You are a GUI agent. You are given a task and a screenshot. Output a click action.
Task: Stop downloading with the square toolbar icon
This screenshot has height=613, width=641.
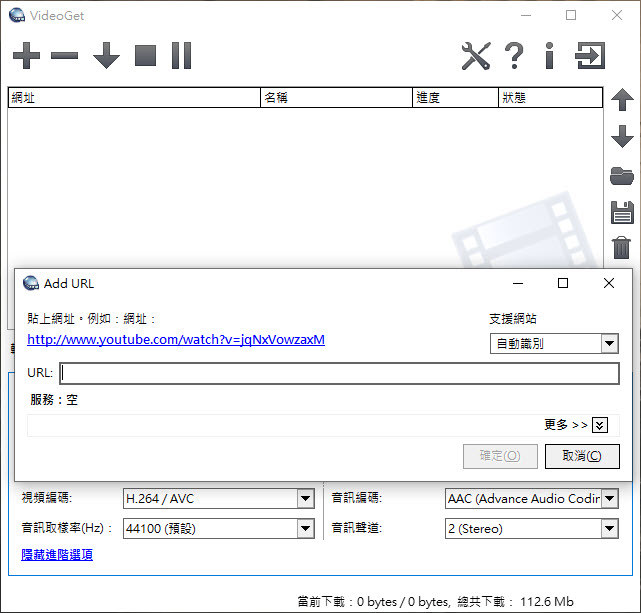pyautogui.click(x=146, y=56)
